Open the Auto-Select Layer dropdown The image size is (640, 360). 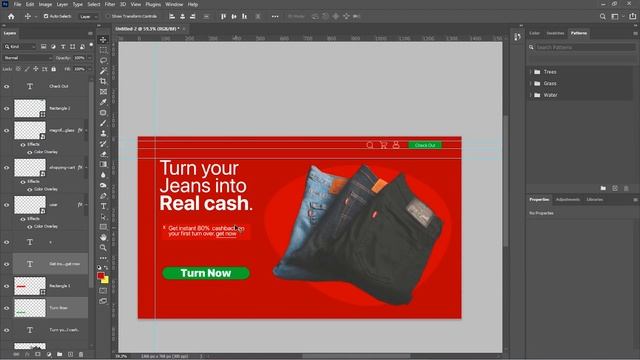coord(89,16)
